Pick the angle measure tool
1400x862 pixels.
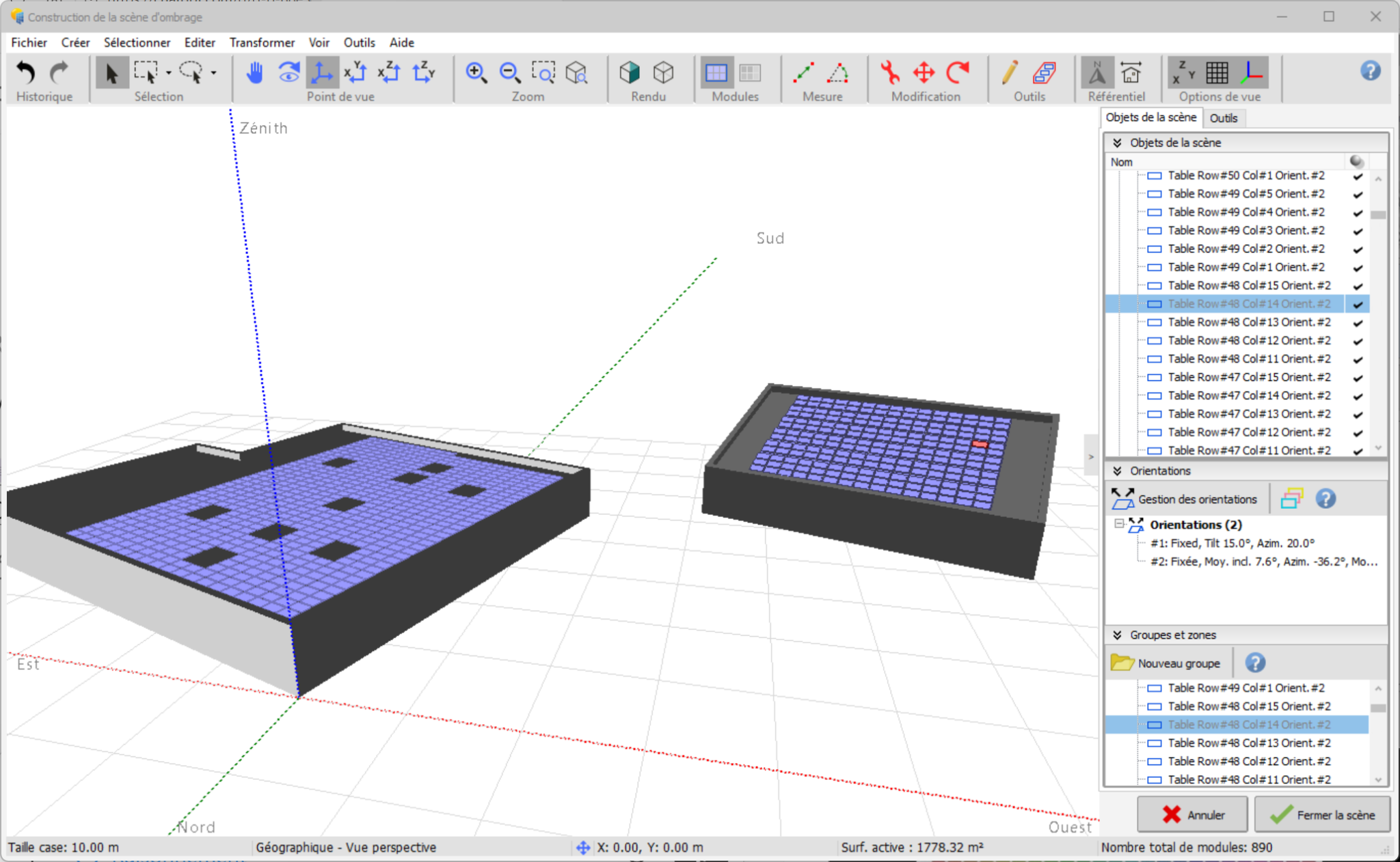[x=838, y=73]
